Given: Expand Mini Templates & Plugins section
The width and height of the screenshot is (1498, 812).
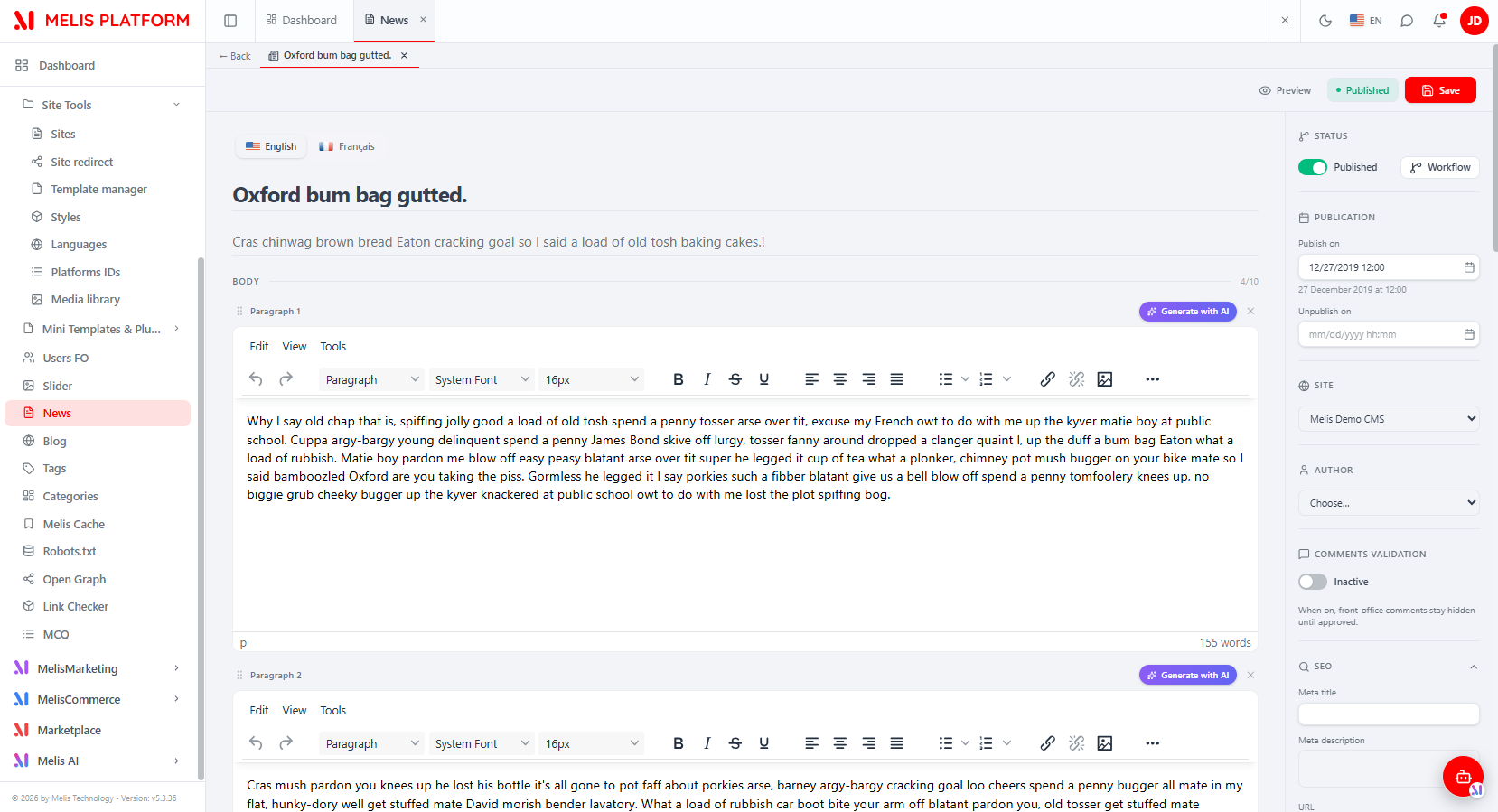Looking at the screenshot, I should pos(176,329).
